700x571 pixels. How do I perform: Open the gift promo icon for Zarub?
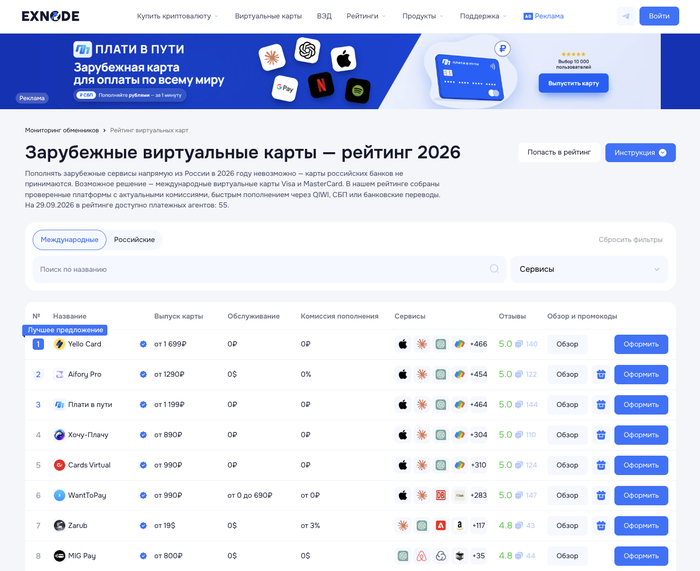point(601,525)
